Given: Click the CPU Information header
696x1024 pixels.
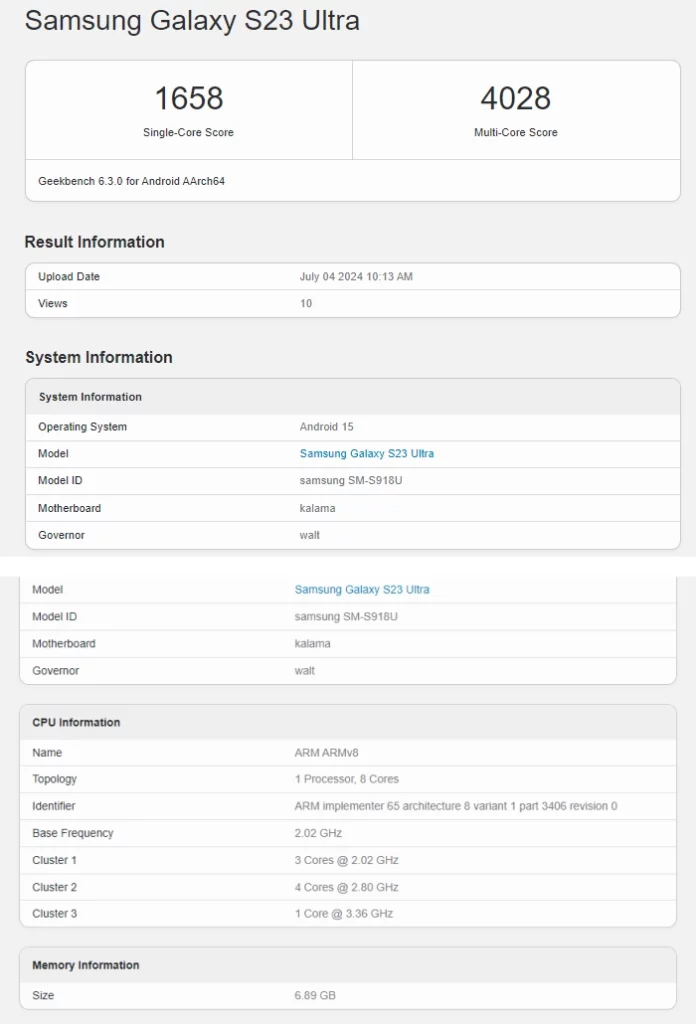Looking at the screenshot, I should click(x=76, y=722).
